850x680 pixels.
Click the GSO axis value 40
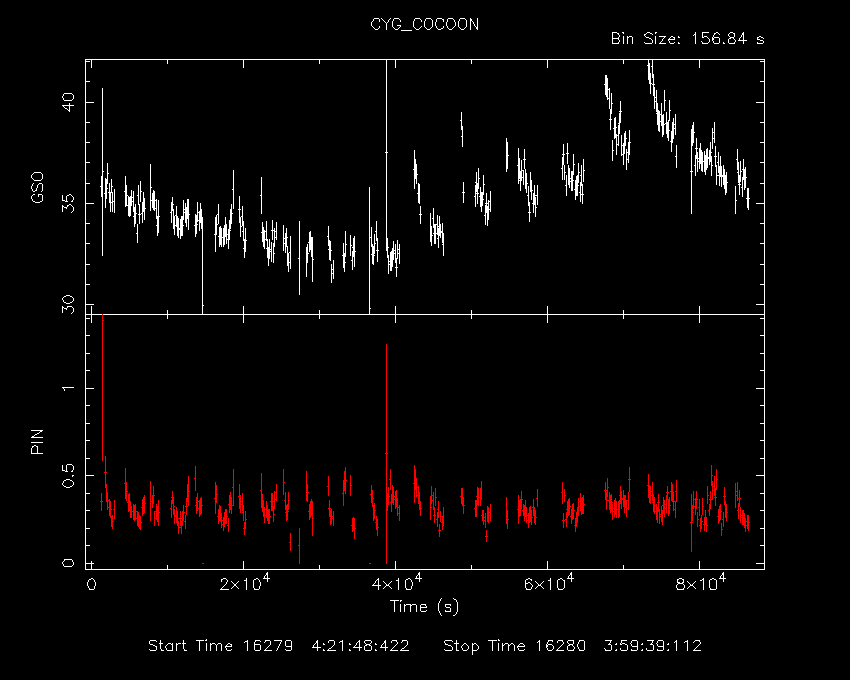point(68,102)
